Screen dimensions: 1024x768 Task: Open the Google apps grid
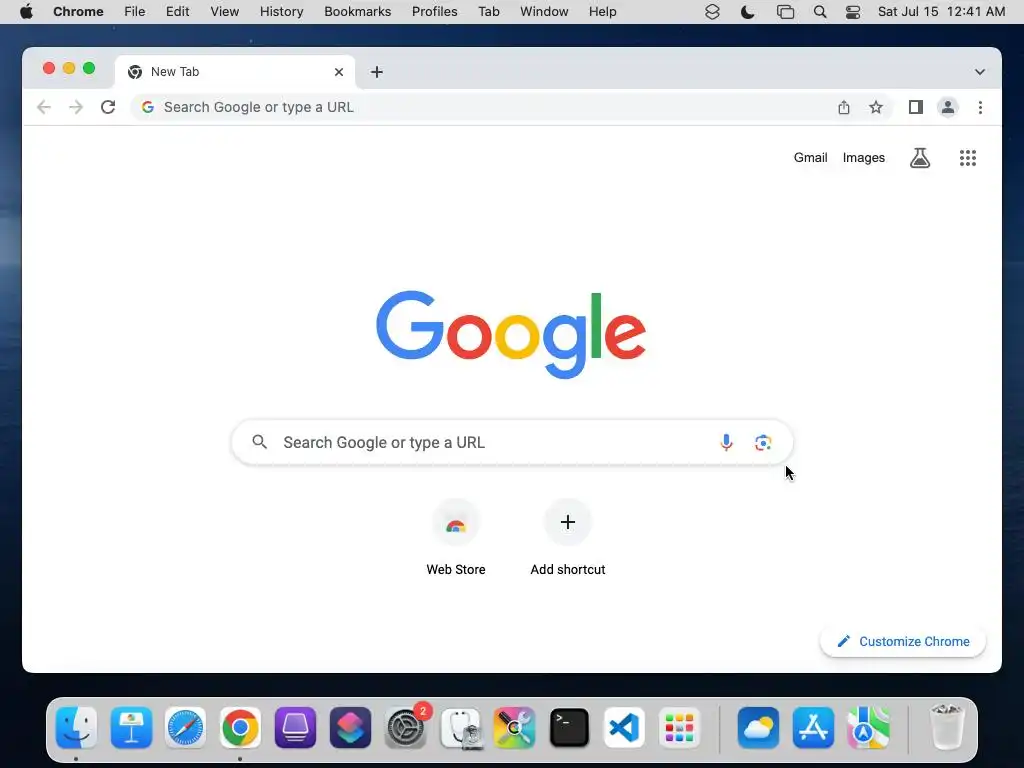pos(967,157)
